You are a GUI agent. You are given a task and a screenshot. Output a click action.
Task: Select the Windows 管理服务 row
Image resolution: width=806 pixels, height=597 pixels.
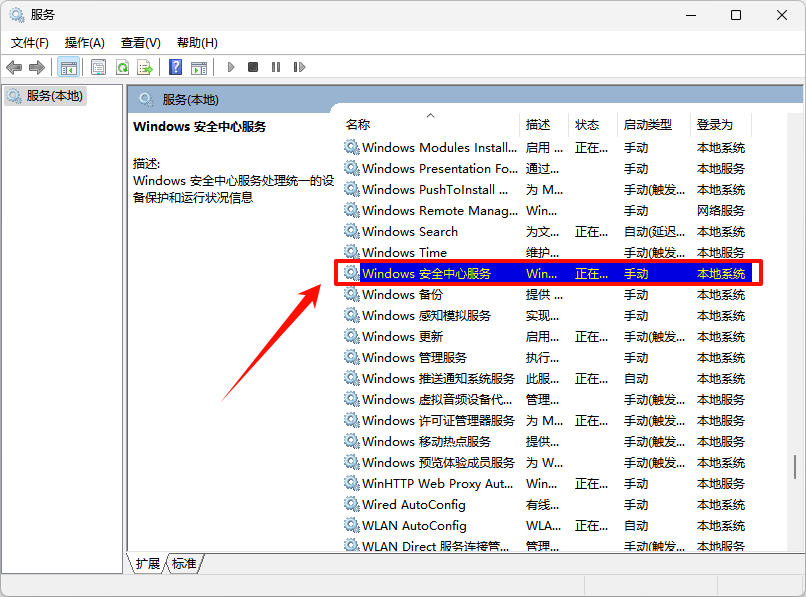[547, 358]
